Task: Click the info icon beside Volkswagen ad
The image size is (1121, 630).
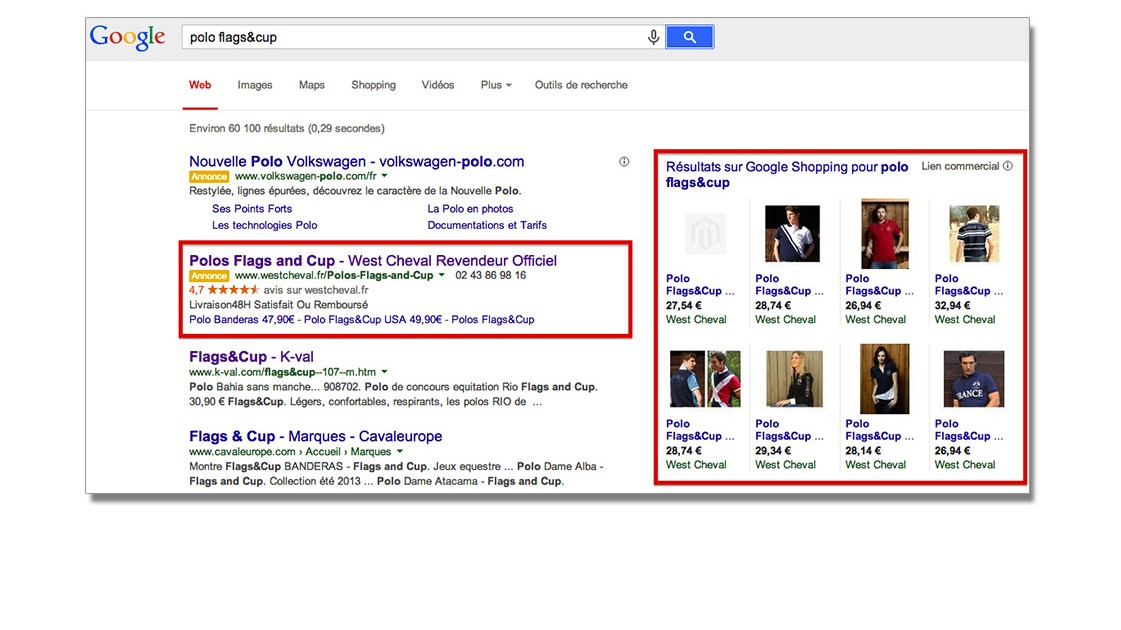Action: click(624, 162)
